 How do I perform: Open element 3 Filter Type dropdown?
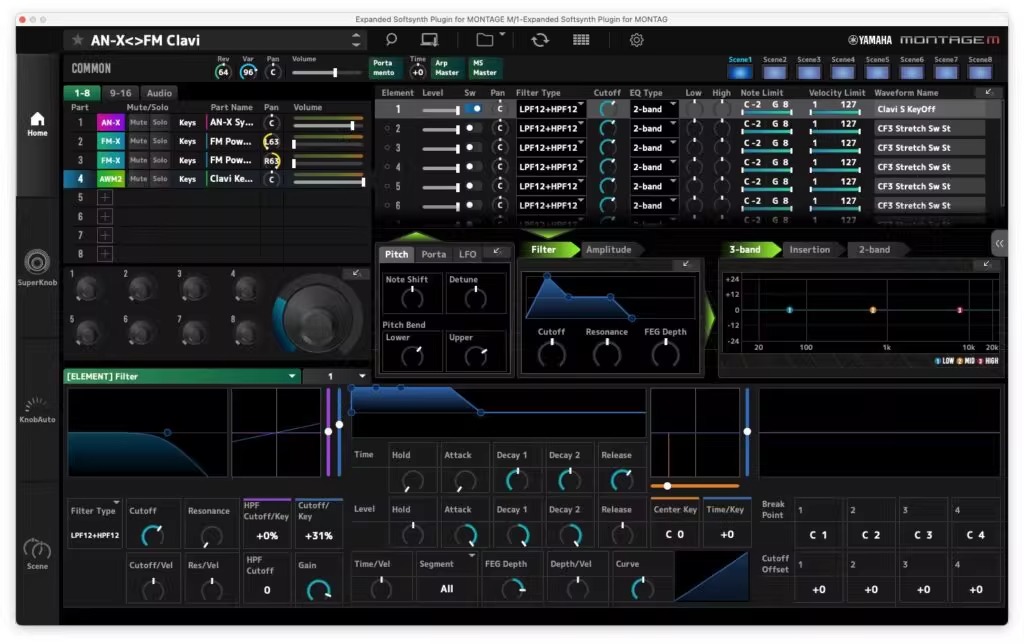(551, 148)
